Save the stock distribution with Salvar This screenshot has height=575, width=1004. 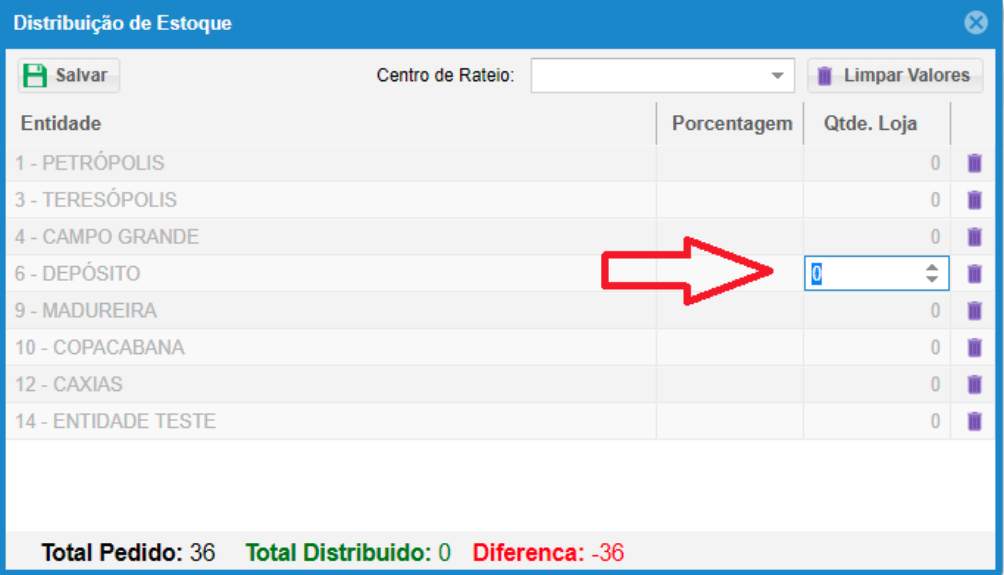point(68,76)
